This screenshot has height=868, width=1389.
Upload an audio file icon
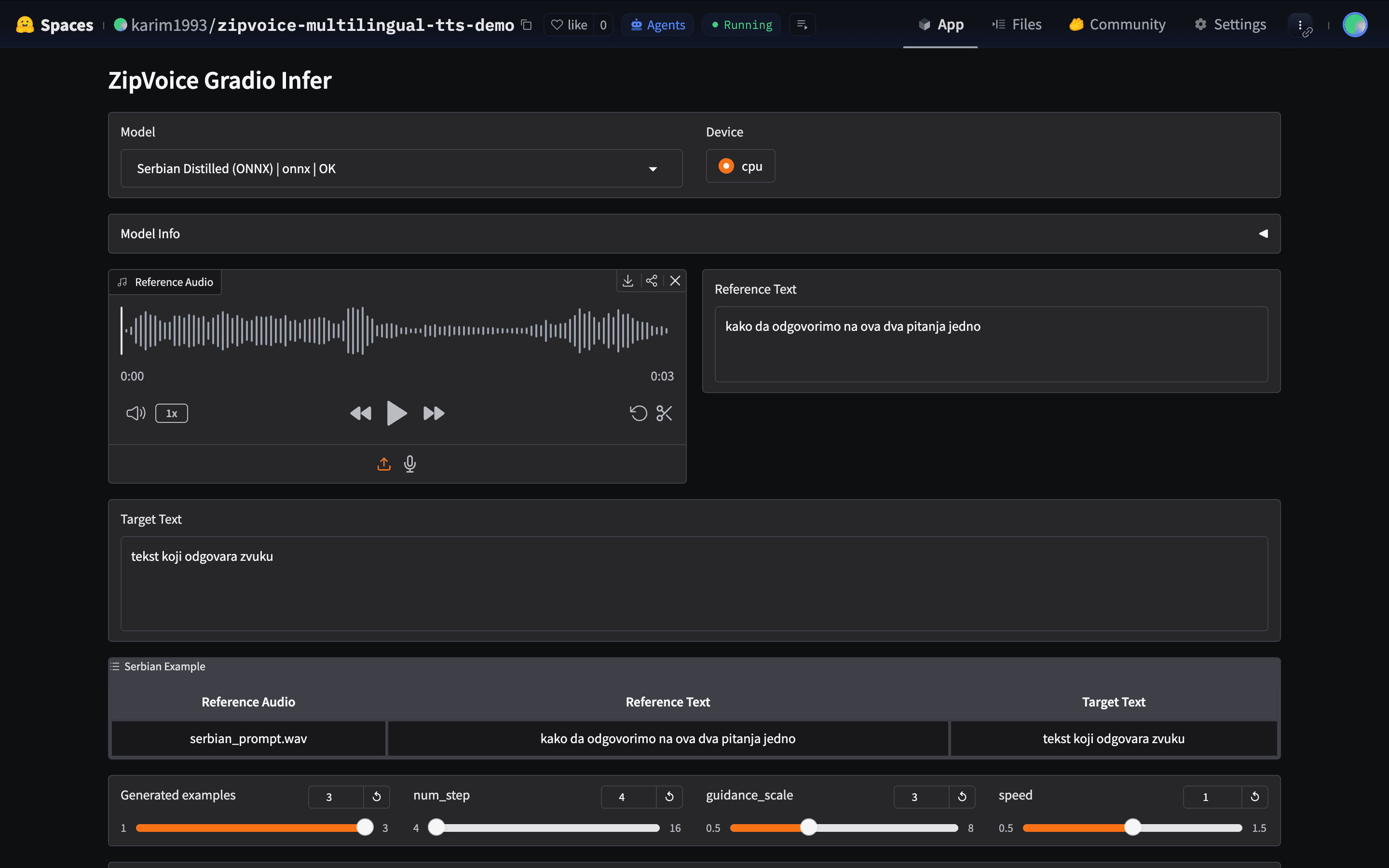pos(384,464)
